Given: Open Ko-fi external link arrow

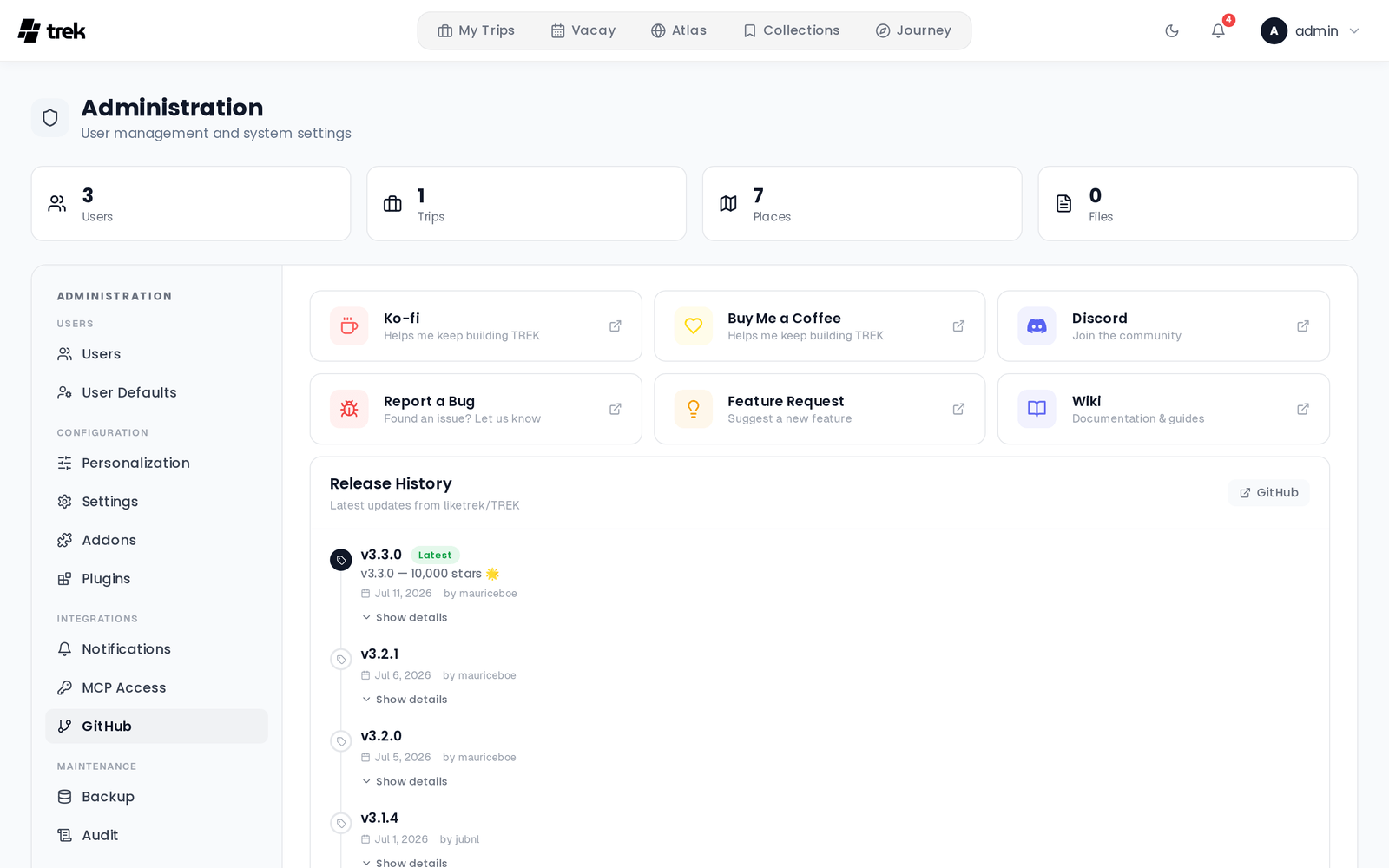Looking at the screenshot, I should [x=615, y=326].
